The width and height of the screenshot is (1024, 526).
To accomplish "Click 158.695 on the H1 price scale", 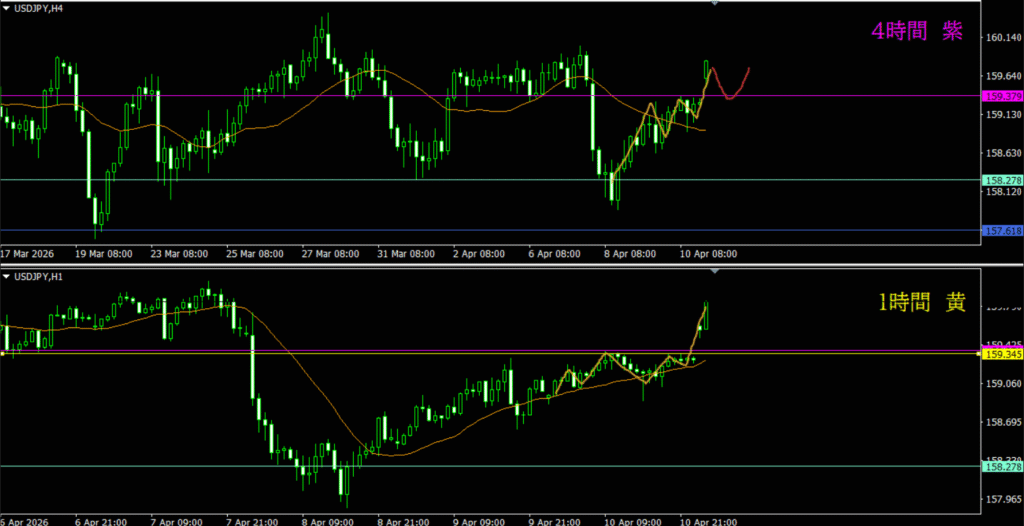I will (x=1002, y=422).
